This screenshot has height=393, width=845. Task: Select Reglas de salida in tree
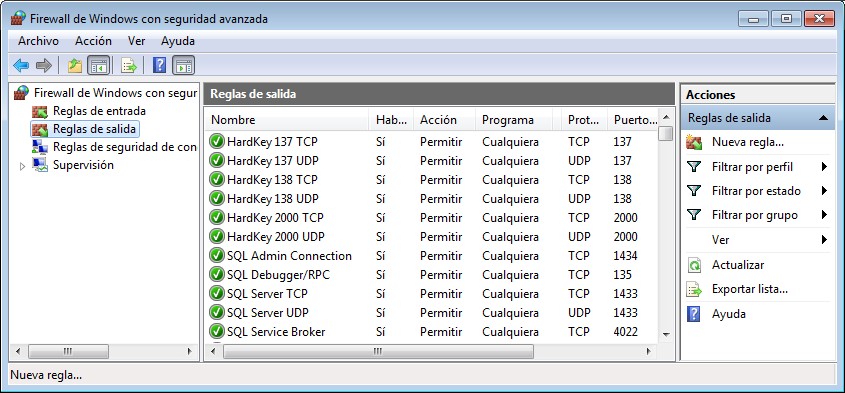click(94, 129)
